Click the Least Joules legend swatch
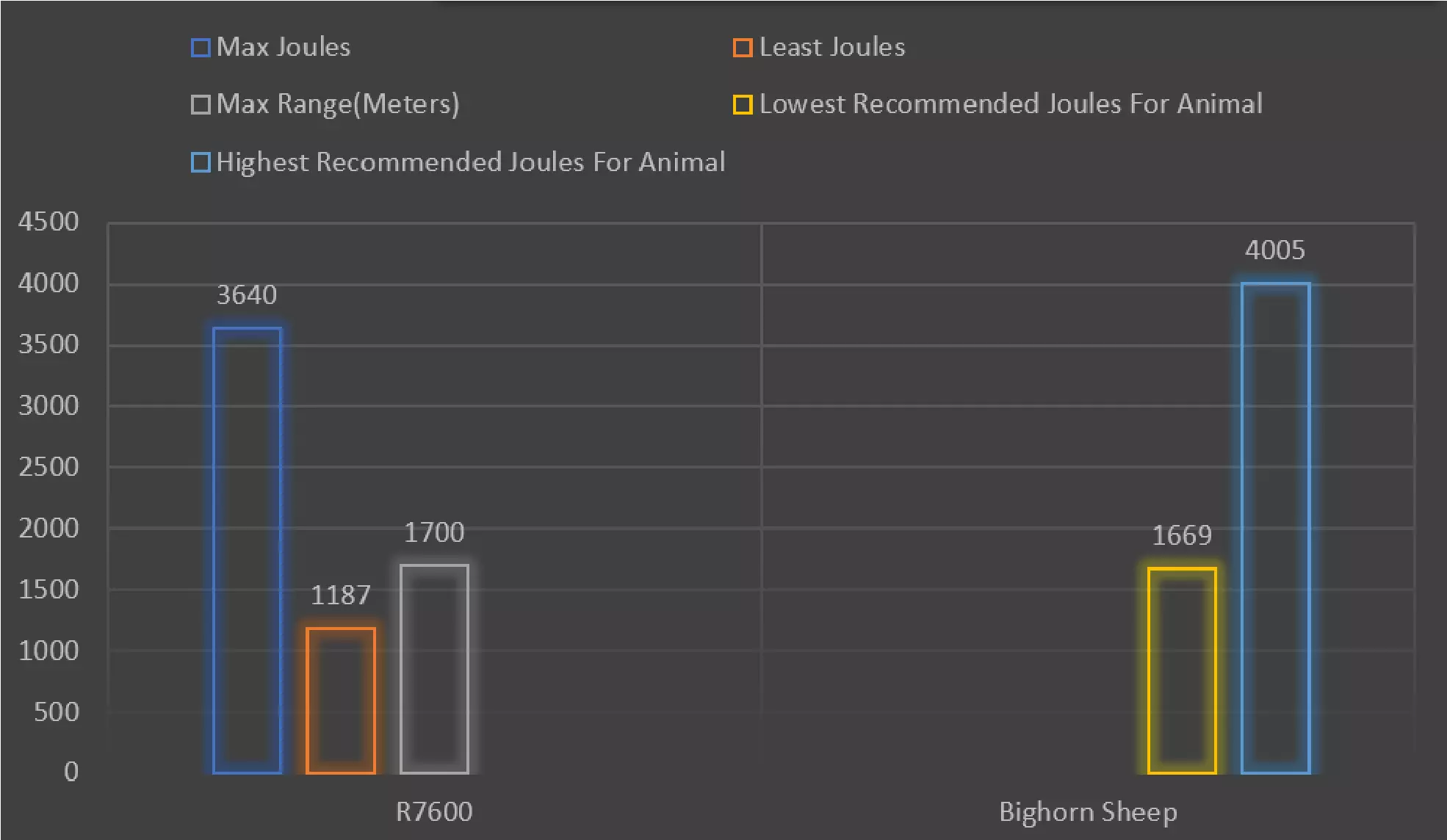 pyautogui.click(x=743, y=48)
